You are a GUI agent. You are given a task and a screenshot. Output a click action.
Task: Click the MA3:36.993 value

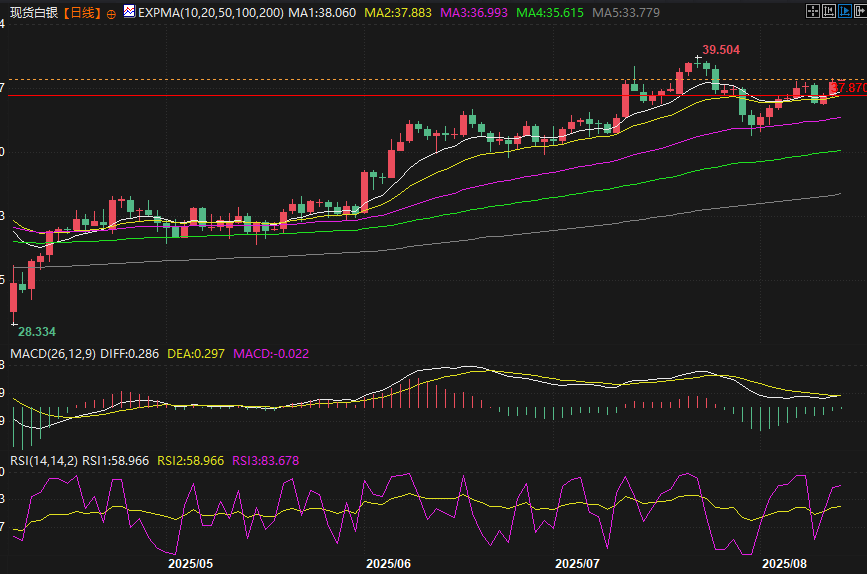[474, 13]
